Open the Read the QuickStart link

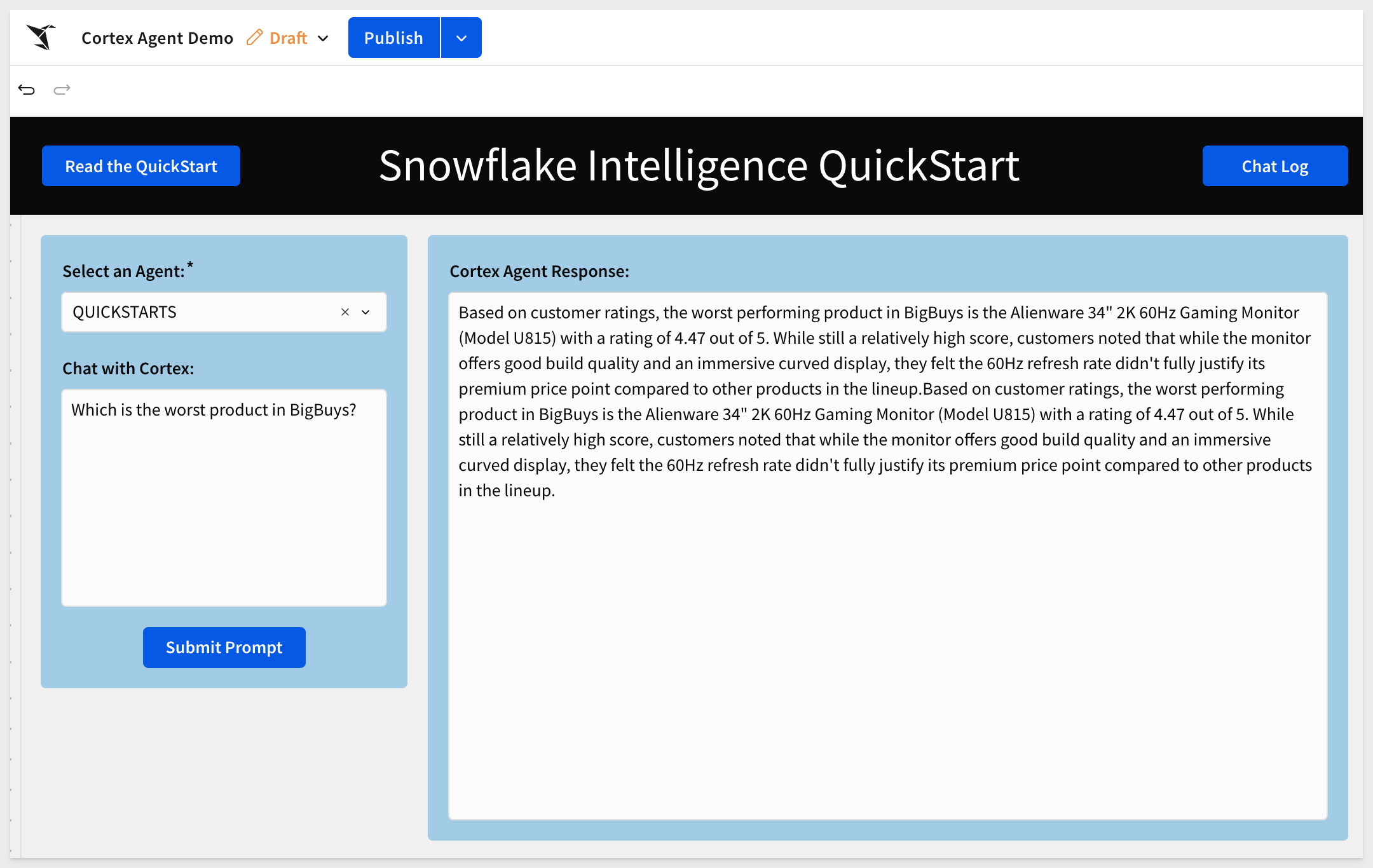point(141,166)
